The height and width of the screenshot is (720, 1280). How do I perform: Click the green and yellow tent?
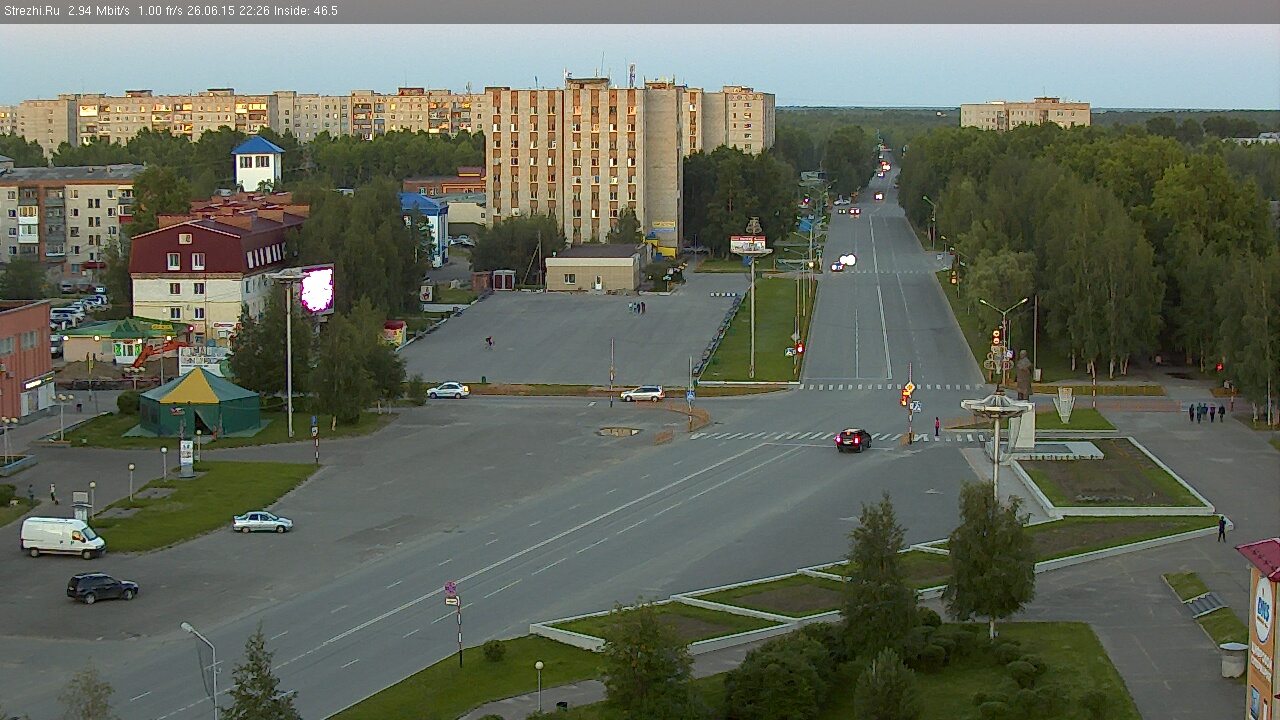point(198,402)
